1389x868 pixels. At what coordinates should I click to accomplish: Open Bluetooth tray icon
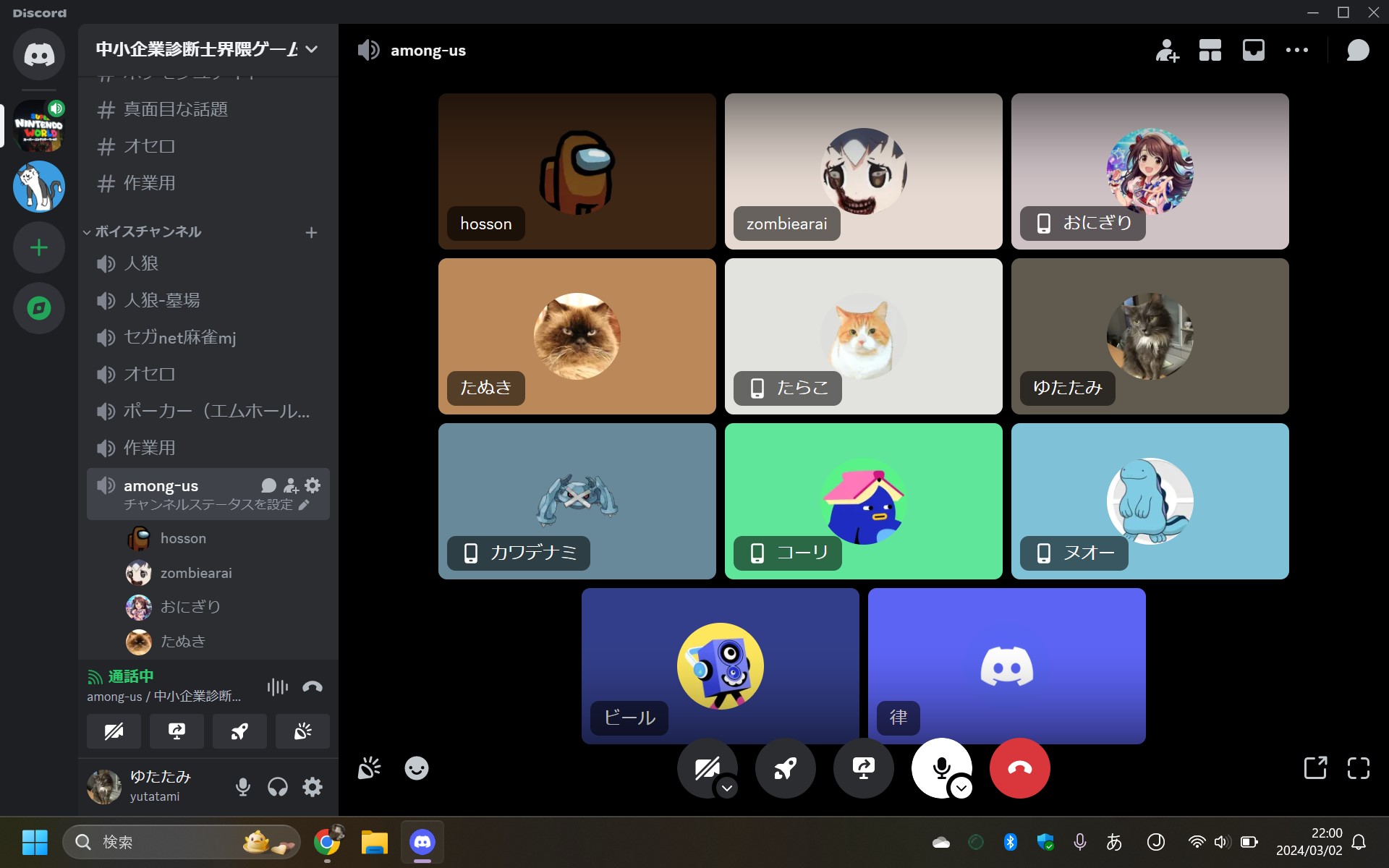pos(1011,842)
